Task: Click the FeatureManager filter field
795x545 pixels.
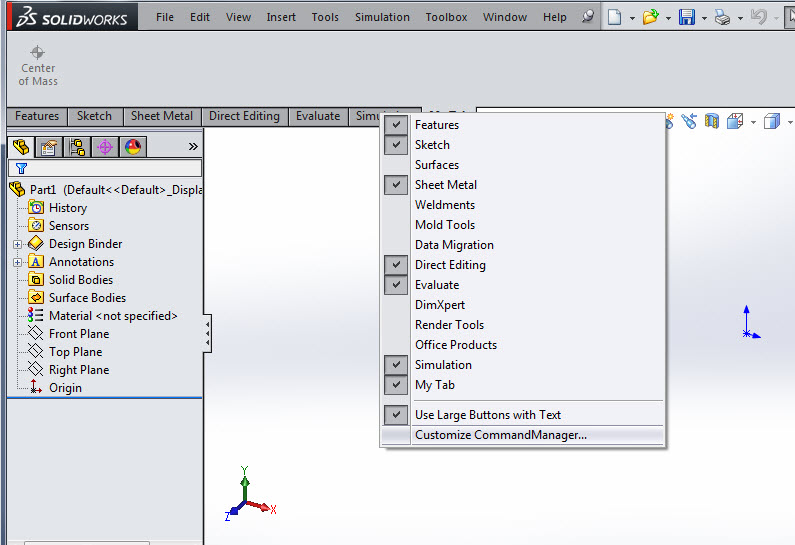Action: (x=105, y=168)
